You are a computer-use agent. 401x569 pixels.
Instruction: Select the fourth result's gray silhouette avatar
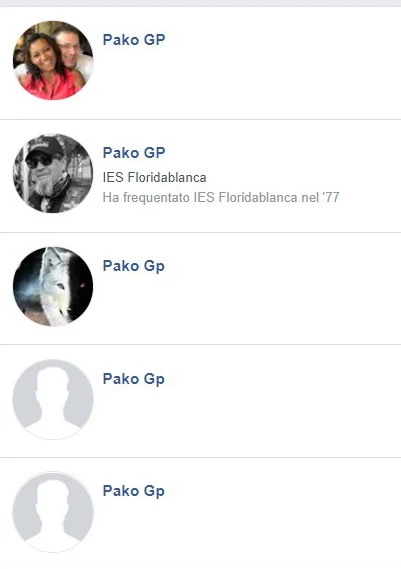[53, 399]
